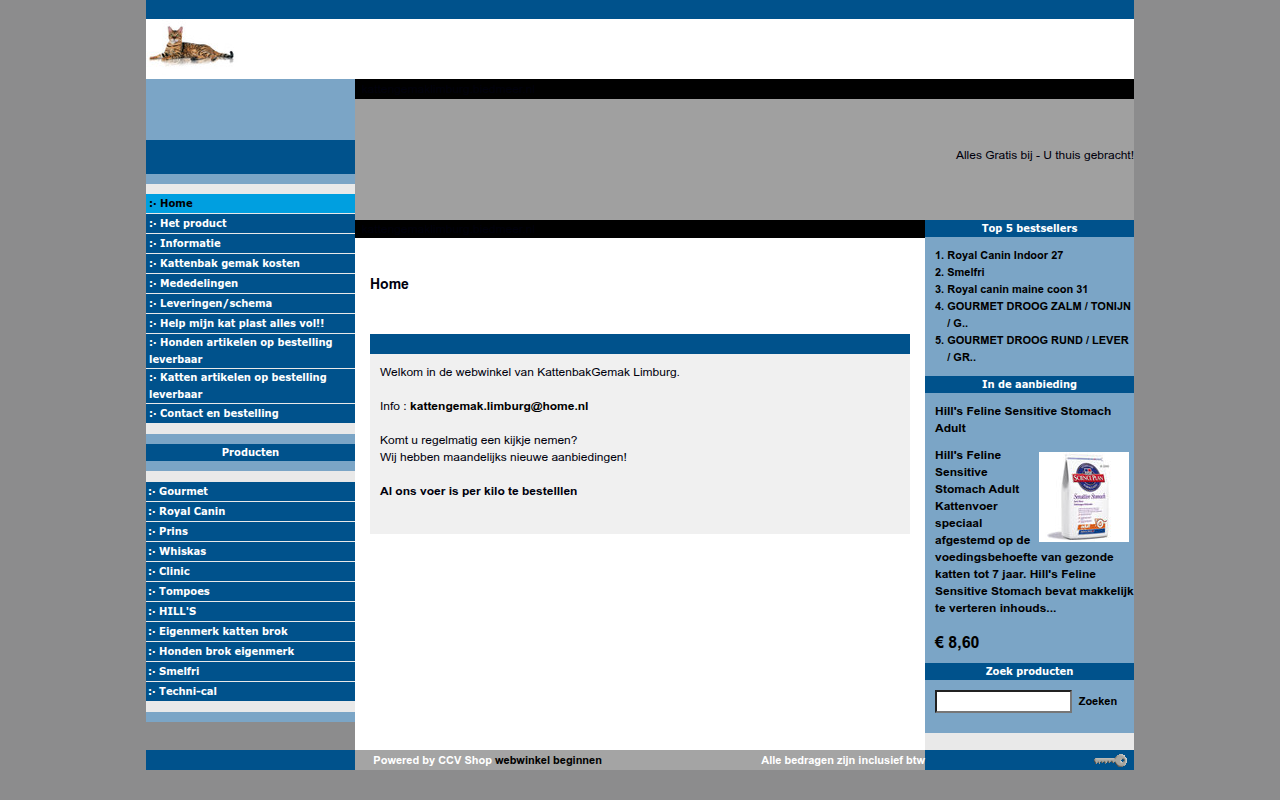Open bestseller Royal canin maine coon 31
Screen dimensions: 1280x800
[x=1017, y=290]
